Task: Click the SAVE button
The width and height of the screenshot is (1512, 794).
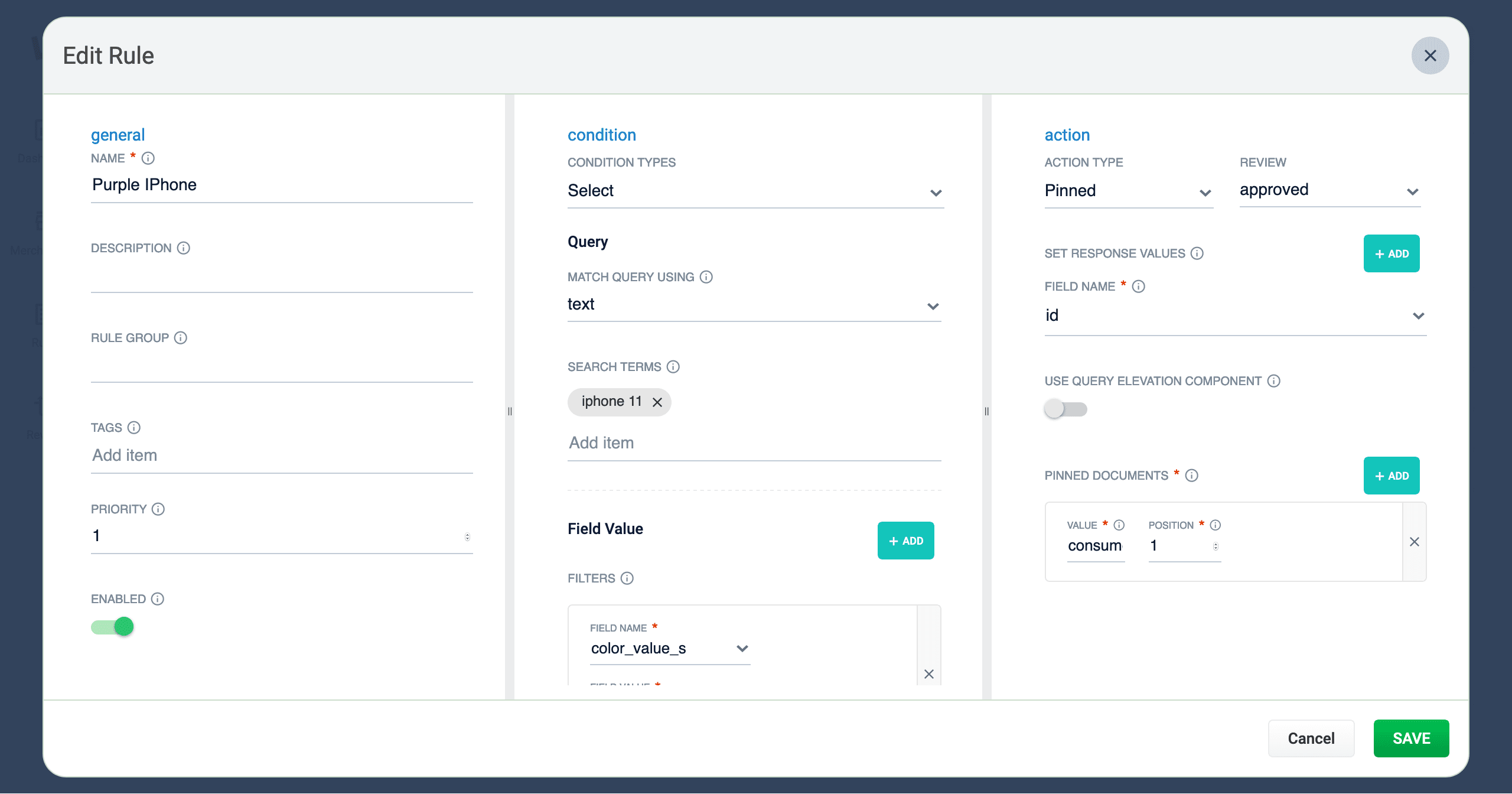Action: 1410,738
